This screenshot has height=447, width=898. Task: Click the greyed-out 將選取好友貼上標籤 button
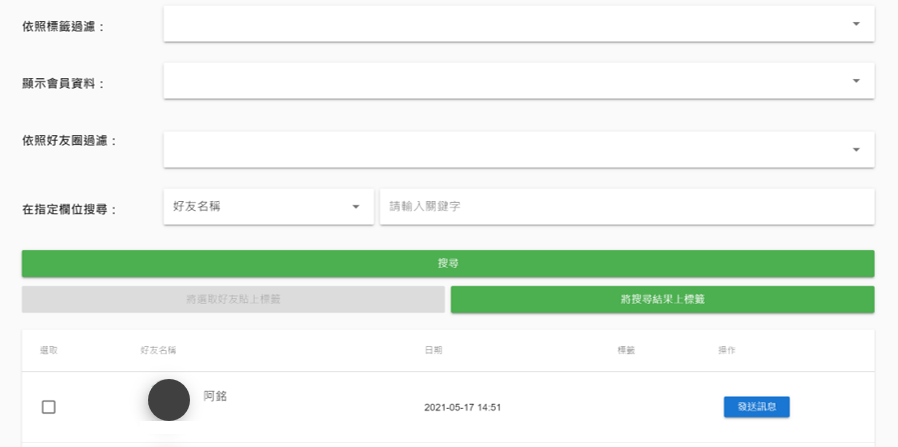(233, 299)
